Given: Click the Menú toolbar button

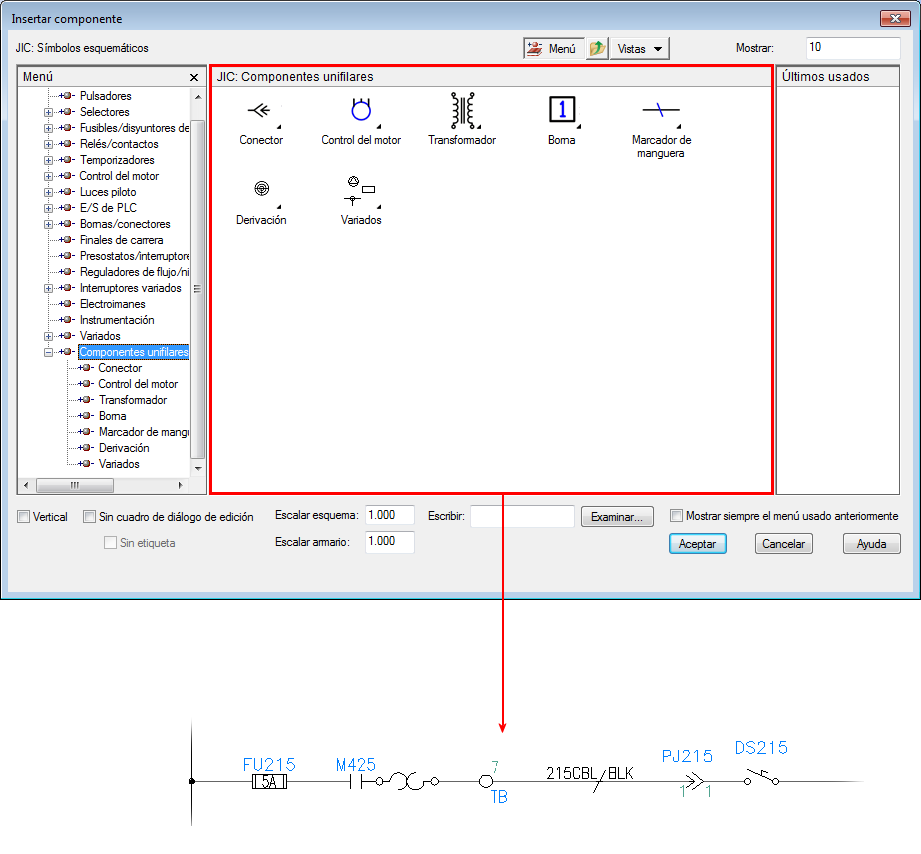Looking at the screenshot, I should pyautogui.click(x=553, y=48).
